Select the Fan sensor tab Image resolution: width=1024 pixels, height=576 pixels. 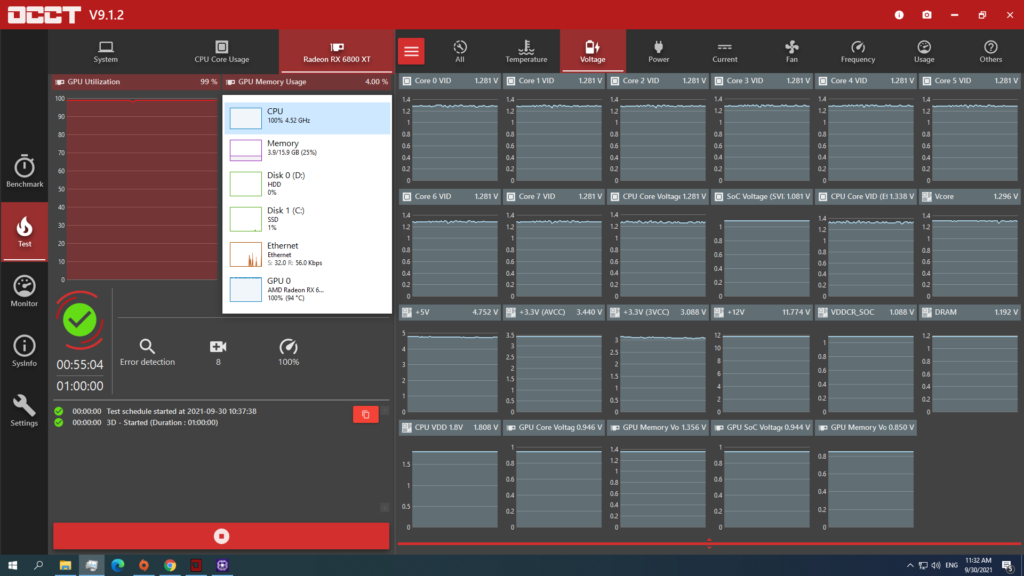pos(792,51)
